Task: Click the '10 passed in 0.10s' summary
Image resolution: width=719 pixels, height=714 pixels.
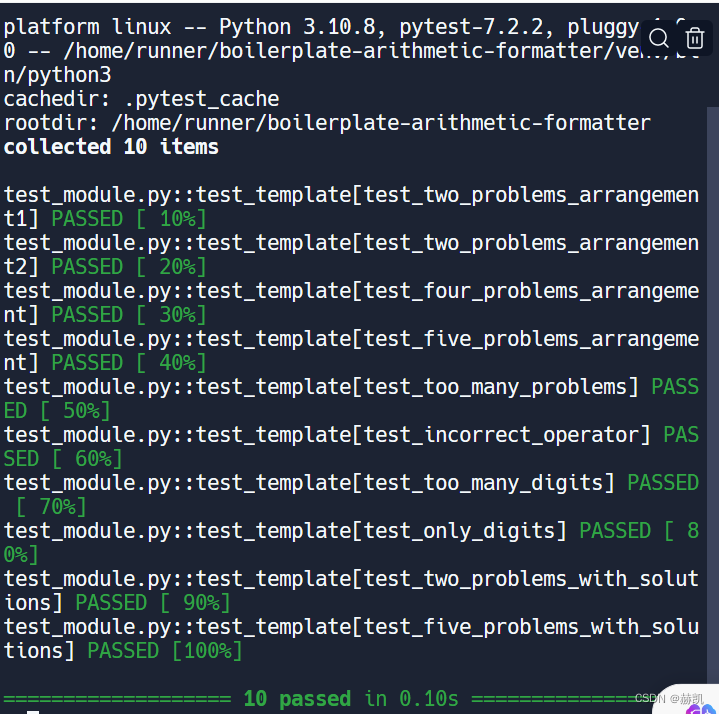Action: coord(351,699)
